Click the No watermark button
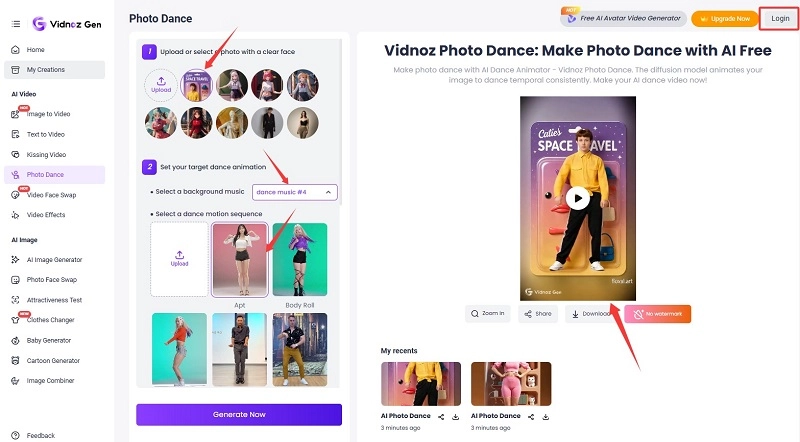This screenshot has width=800, height=442. (x=658, y=313)
